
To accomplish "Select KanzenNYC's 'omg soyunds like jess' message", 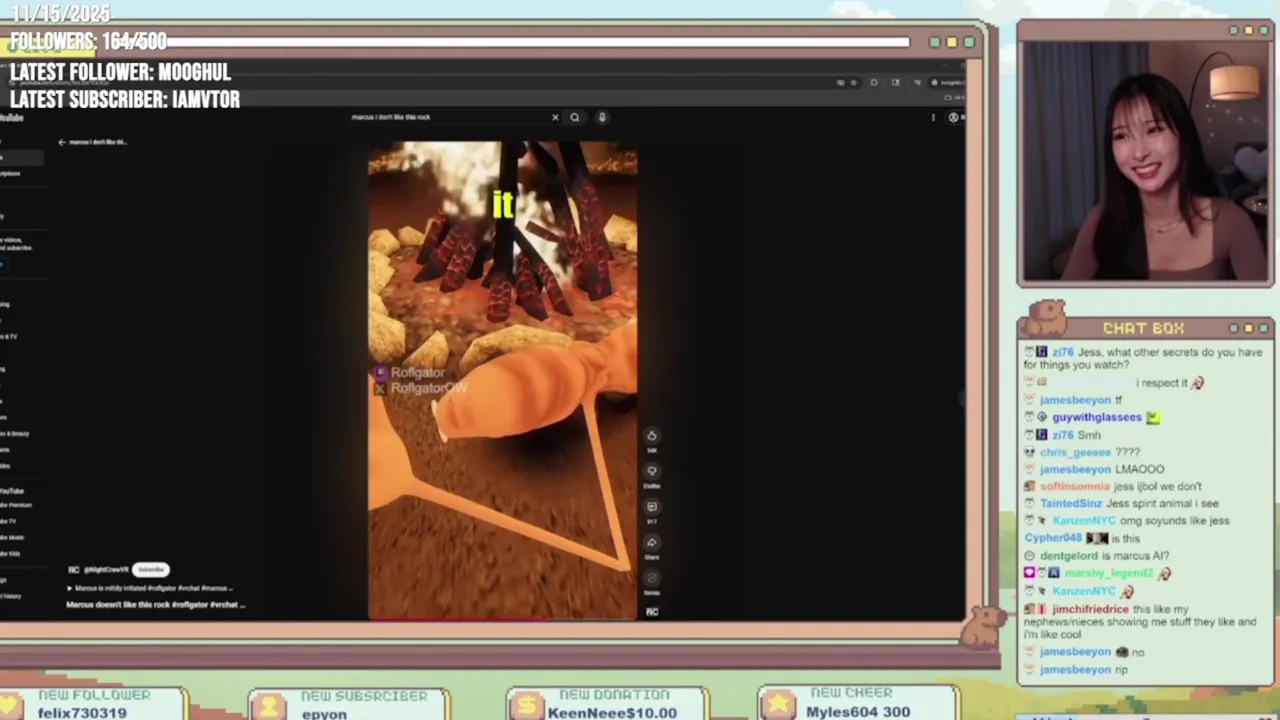I will click(1127, 520).
